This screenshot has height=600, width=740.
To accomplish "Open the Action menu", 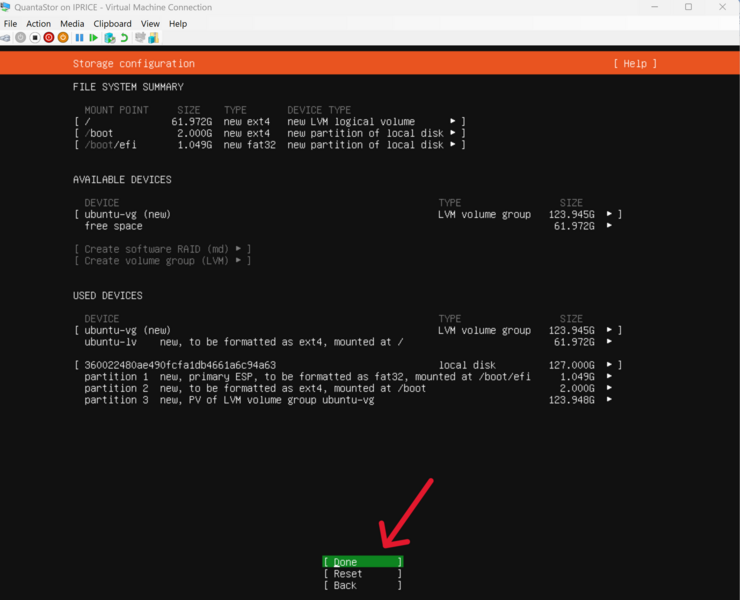I will 38,24.
